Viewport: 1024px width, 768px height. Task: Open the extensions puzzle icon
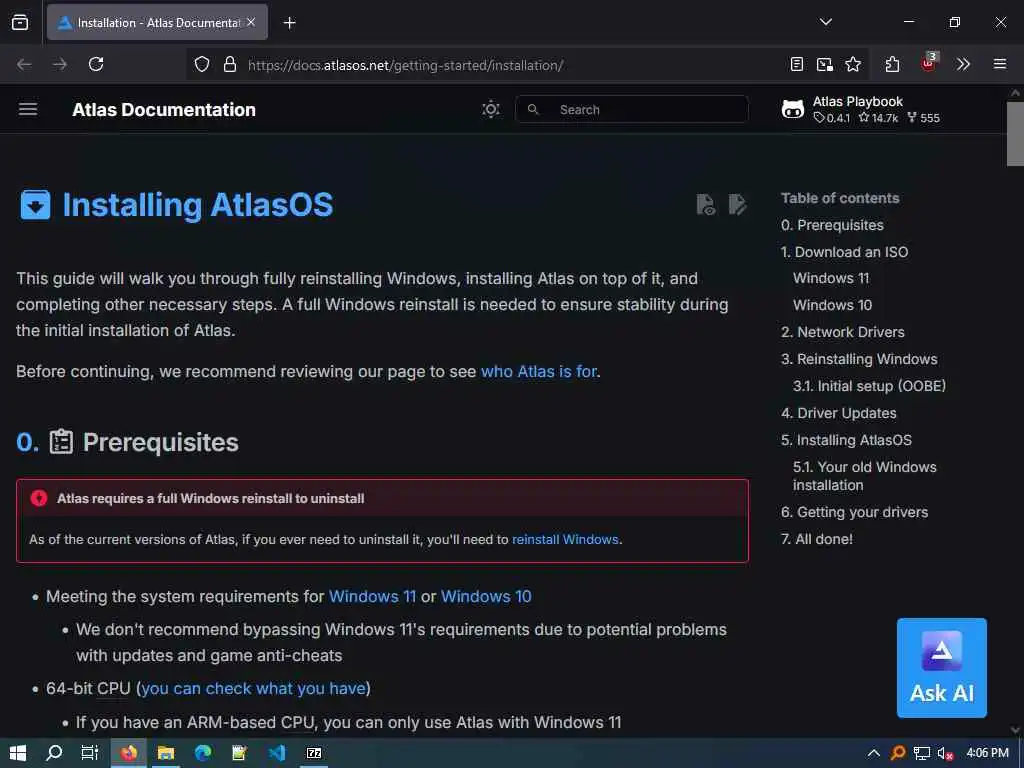pos(892,64)
